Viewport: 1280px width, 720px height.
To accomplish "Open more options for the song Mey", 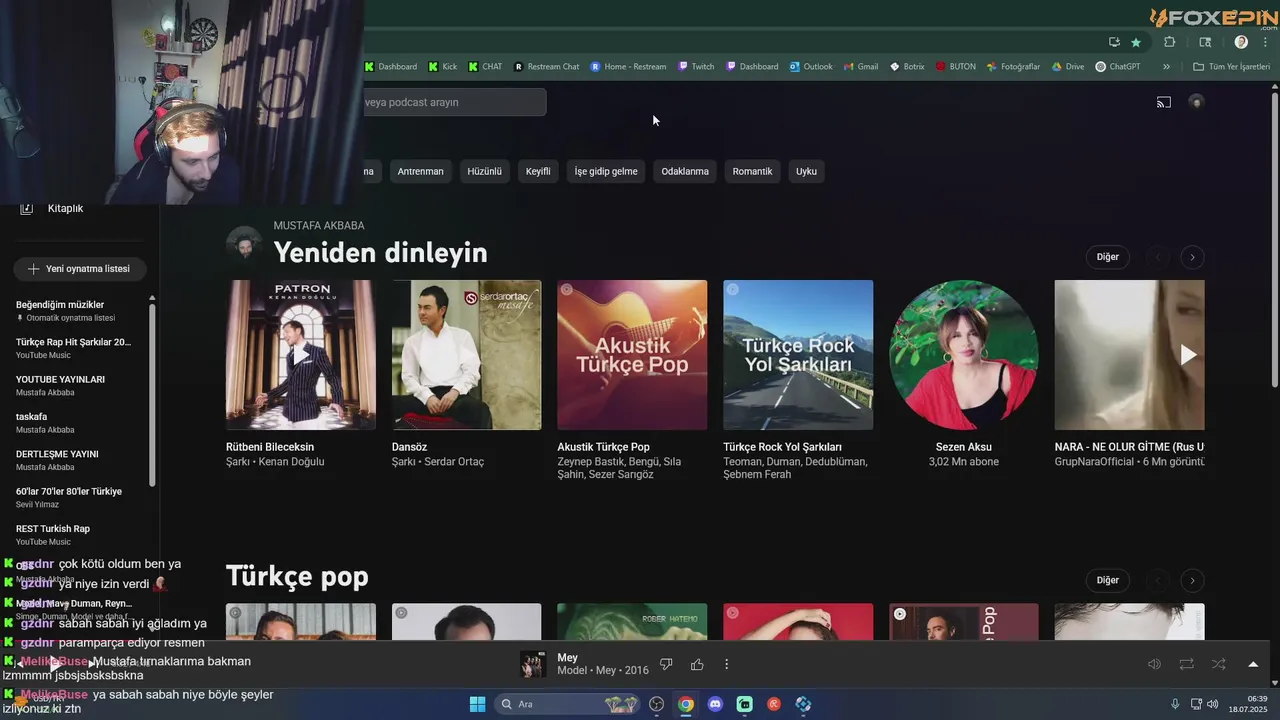I will 727,664.
